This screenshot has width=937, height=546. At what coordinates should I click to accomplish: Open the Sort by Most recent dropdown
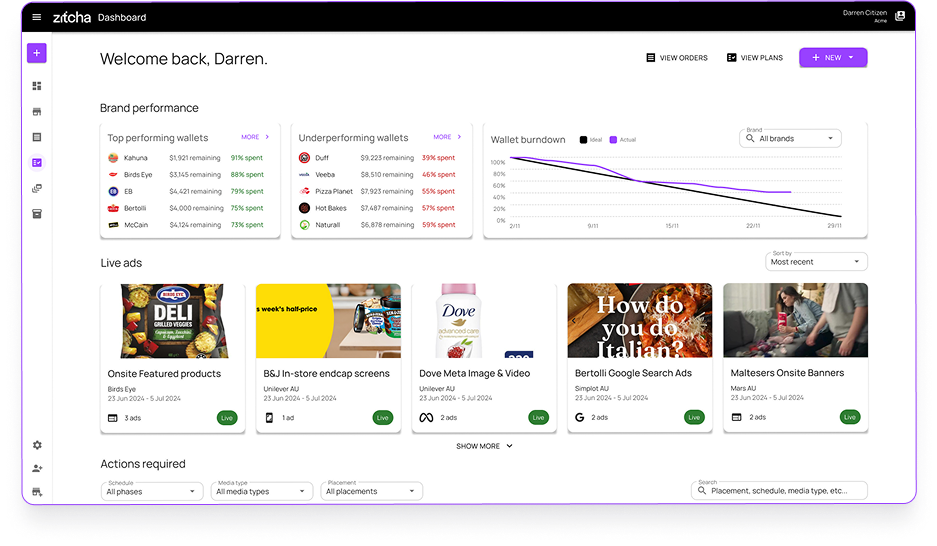pos(816,262)
